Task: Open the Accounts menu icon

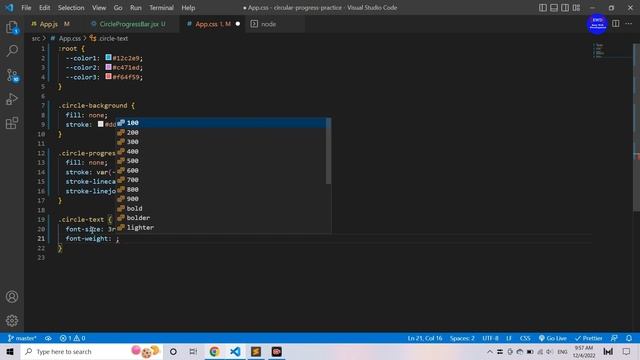Action: [x=12, y=297]
